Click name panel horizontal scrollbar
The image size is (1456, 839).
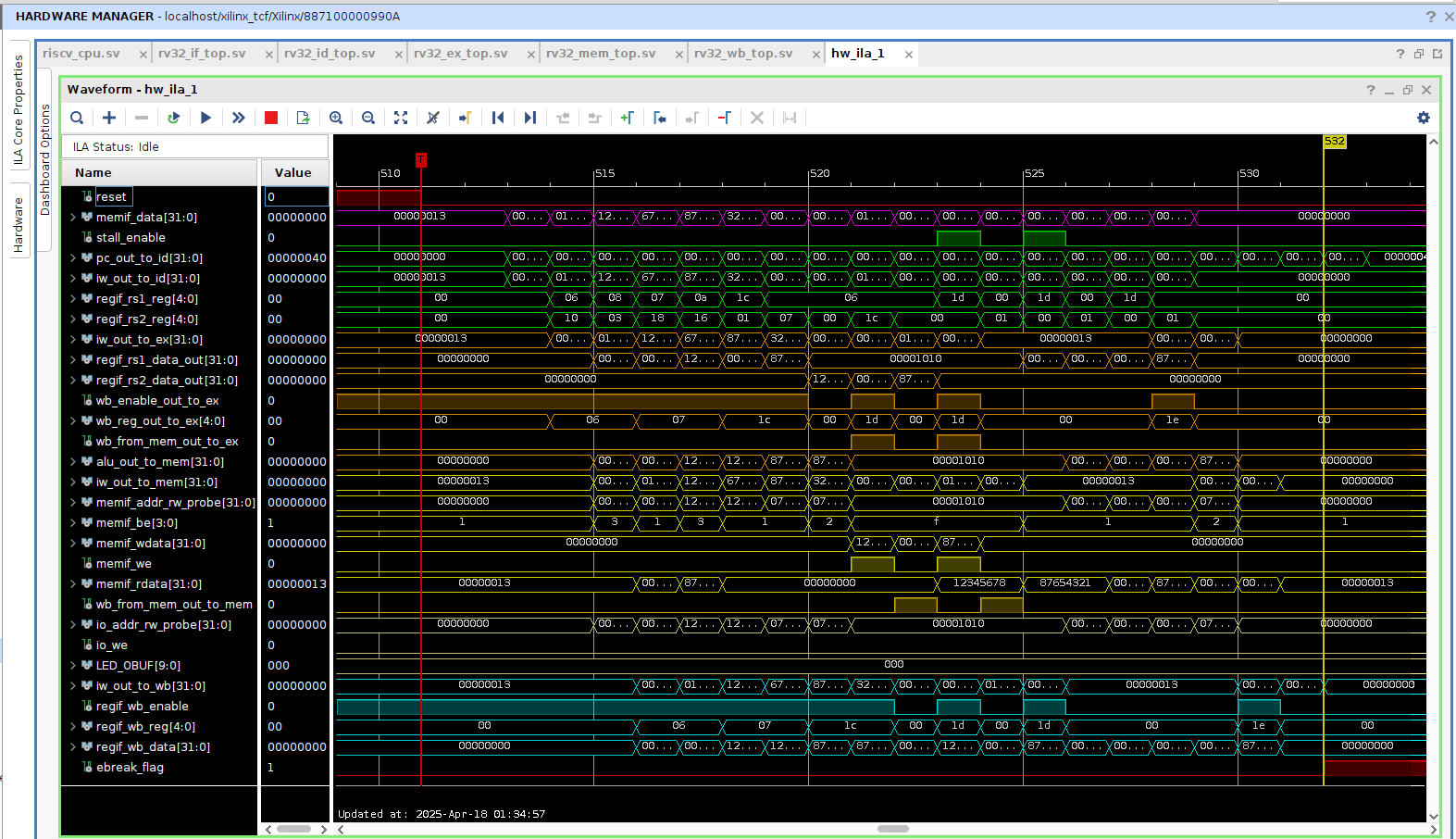click(x=294, y=829)
